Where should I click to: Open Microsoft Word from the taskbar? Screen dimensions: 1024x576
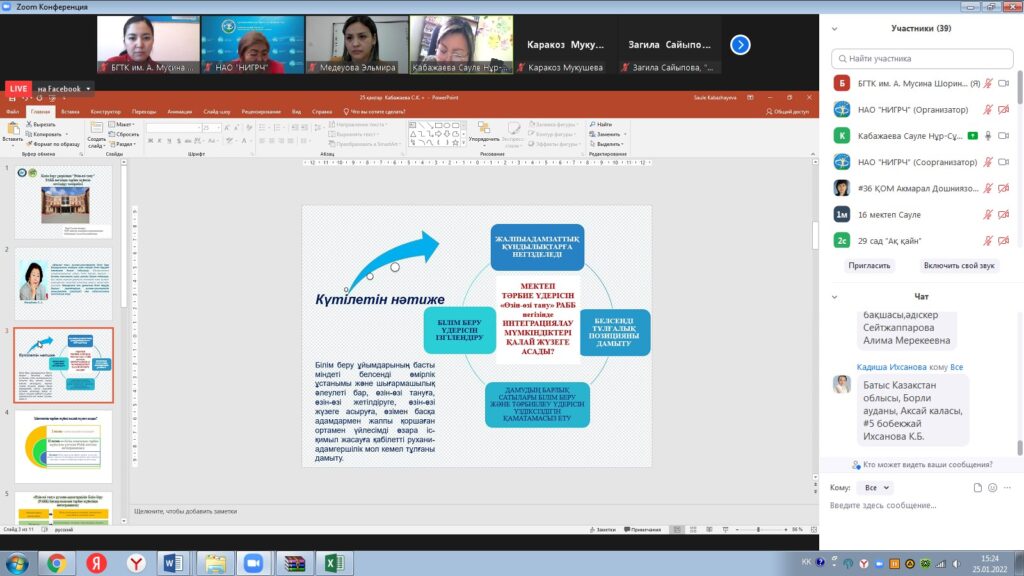click(x=174, y=563)
